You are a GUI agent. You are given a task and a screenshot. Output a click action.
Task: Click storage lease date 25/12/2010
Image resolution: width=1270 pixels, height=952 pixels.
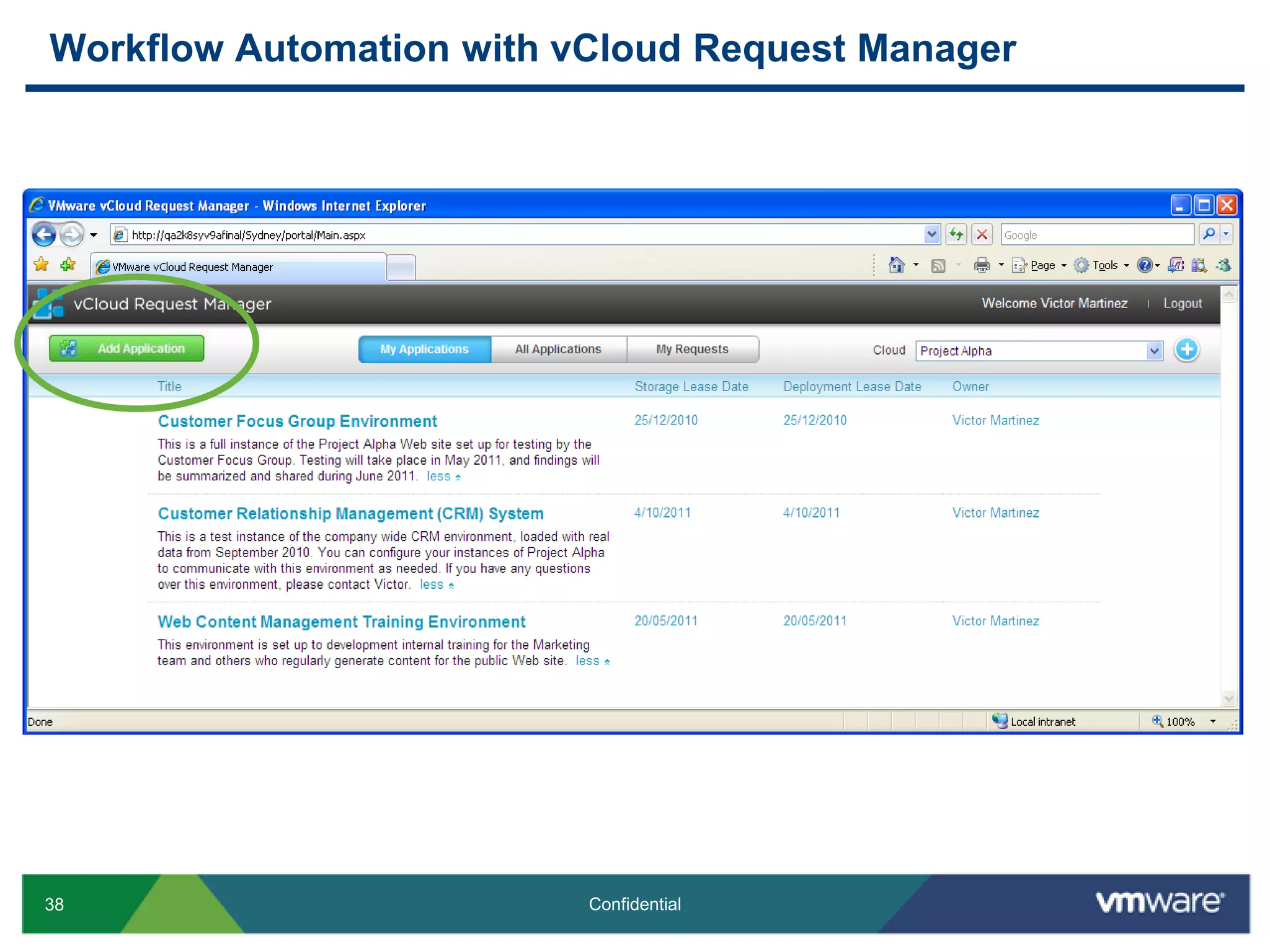click(665, 420)
